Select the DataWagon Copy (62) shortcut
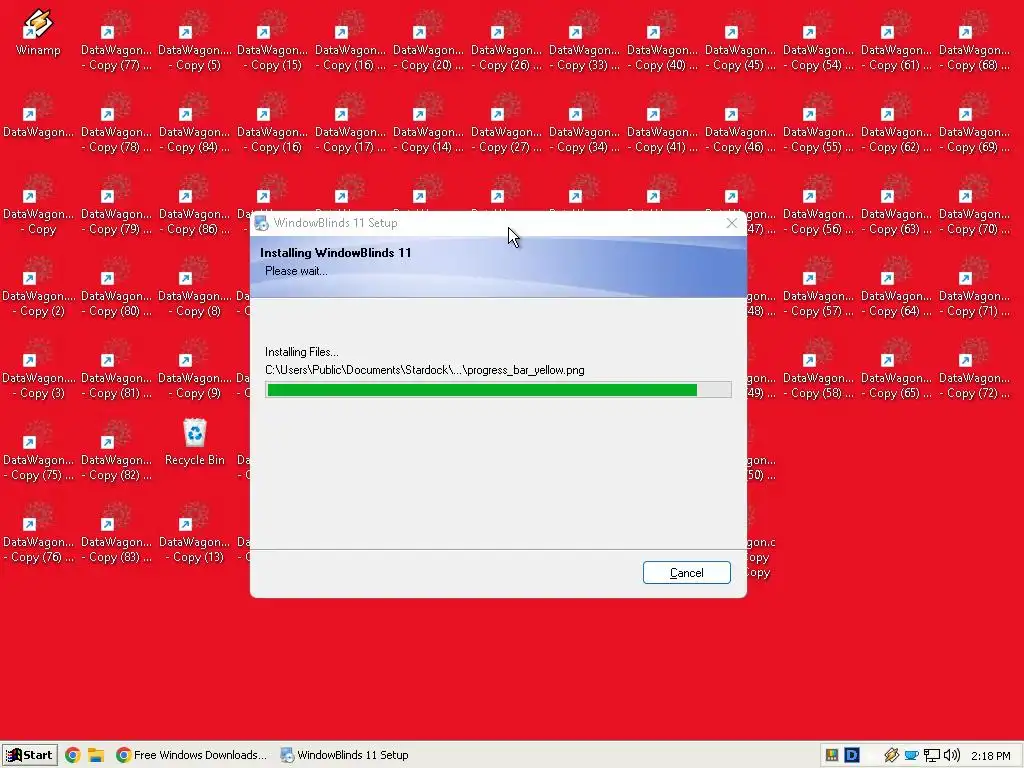Viewport: 1024px width, 768px height. pos(897,124)
